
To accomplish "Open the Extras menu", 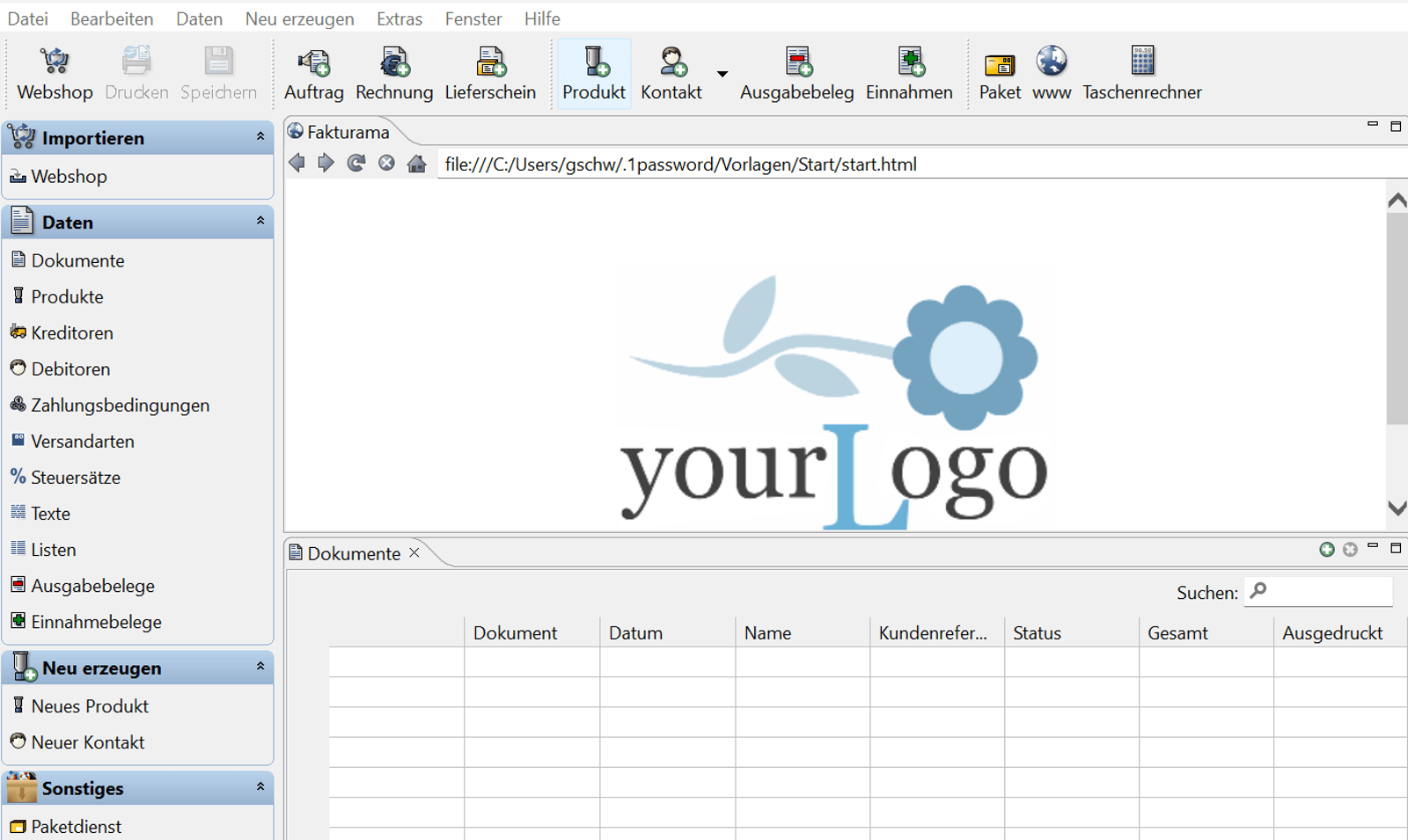I will (399, 18).
